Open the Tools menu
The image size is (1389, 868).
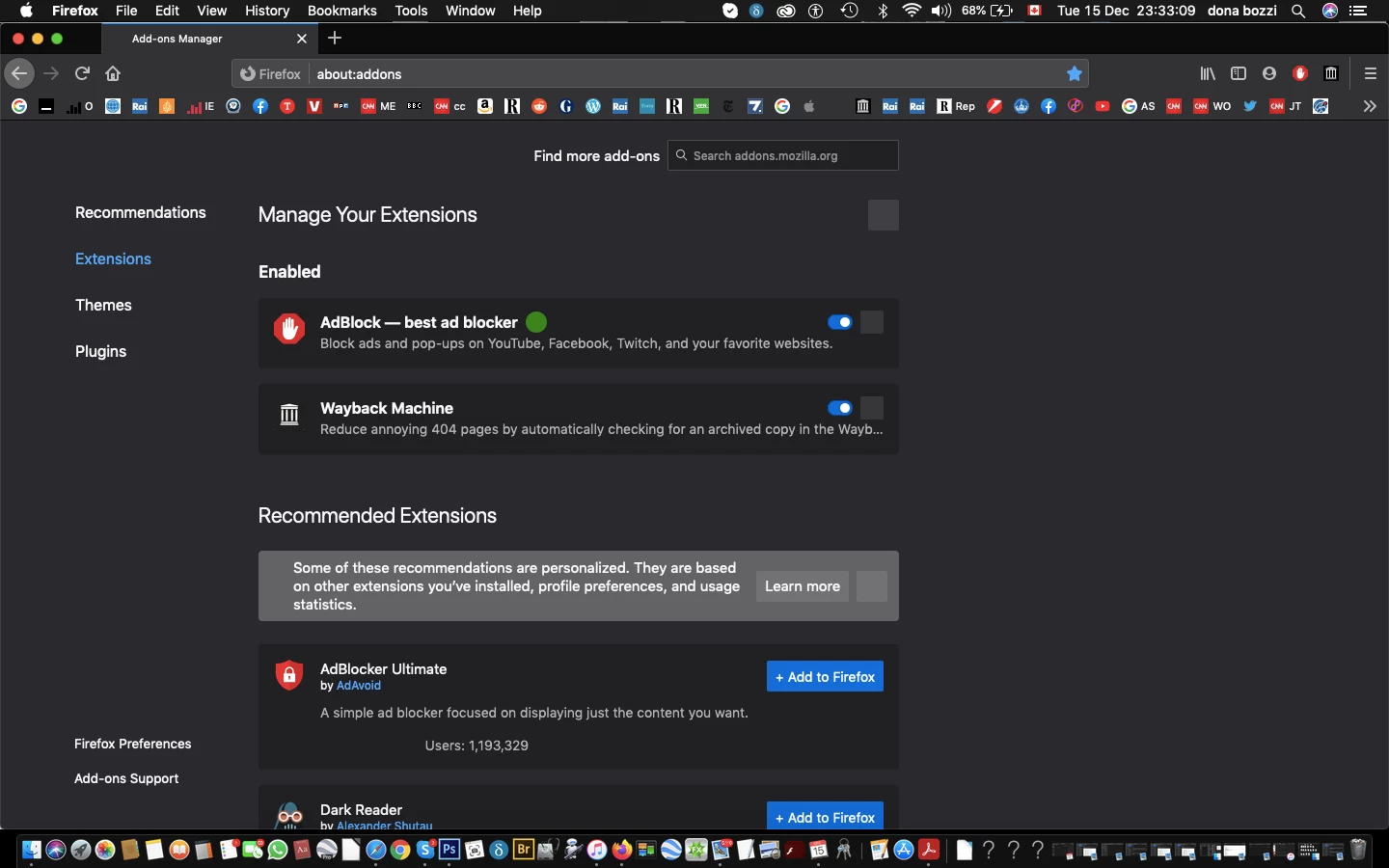pyautogui.click(x=411, y=11)
